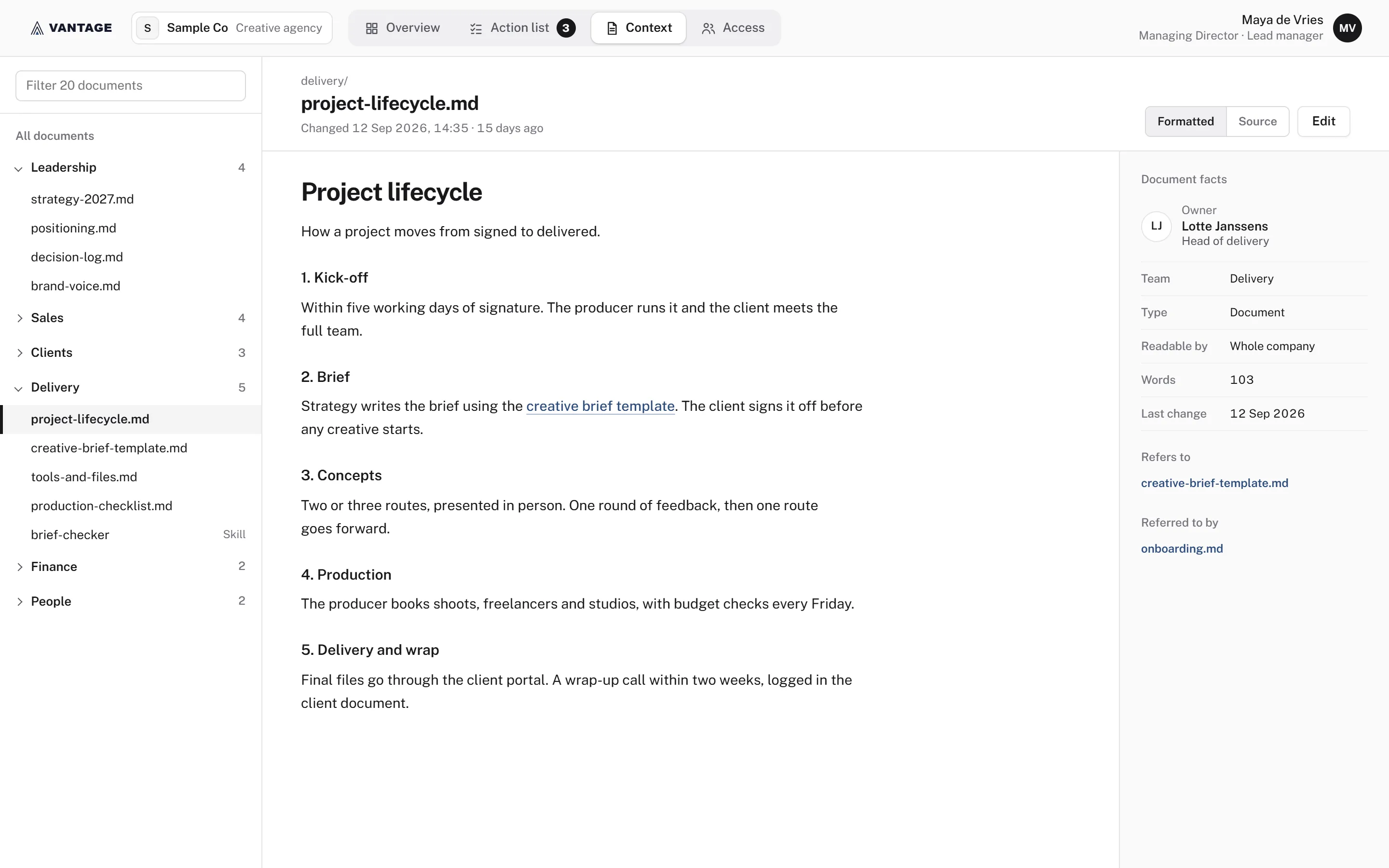The height and width of the screenshot is (868, 1389).
Task: Click the Maya de Vries name
Action: point(1281,20)
